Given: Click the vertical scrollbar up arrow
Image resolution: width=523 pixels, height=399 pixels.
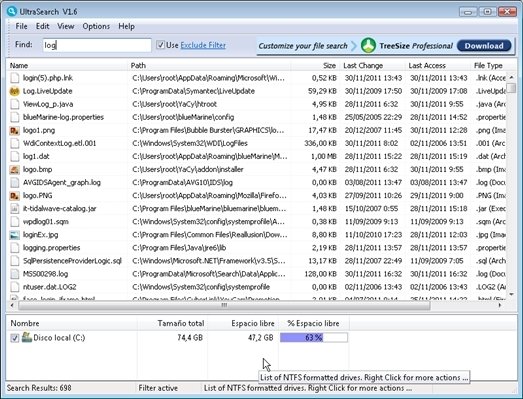Looking at the screenshot, I should (x=511, y=77).
